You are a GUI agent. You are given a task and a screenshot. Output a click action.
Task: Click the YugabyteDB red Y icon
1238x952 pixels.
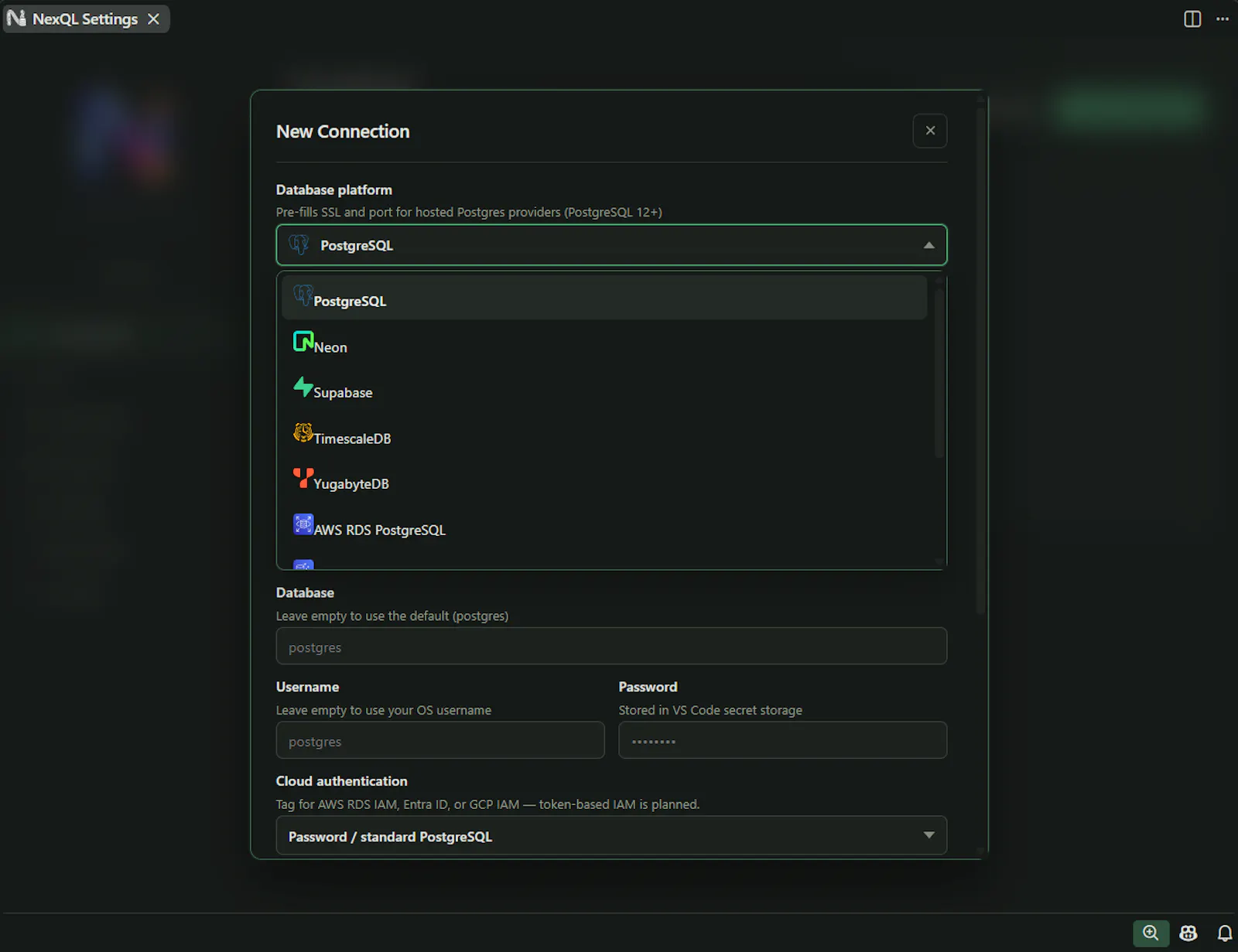[303, 478]
